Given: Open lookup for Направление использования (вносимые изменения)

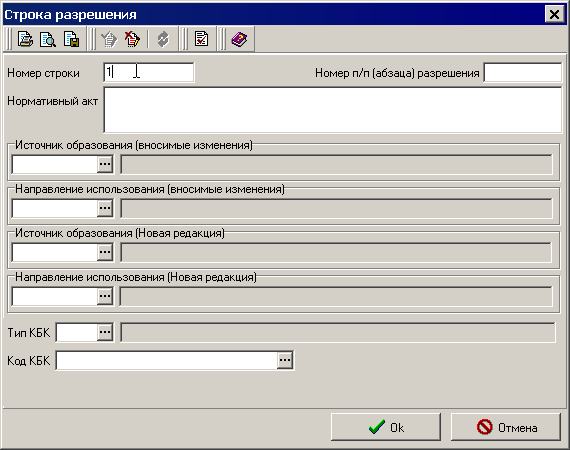Looking at the screenshot, I should click(105, 208).
